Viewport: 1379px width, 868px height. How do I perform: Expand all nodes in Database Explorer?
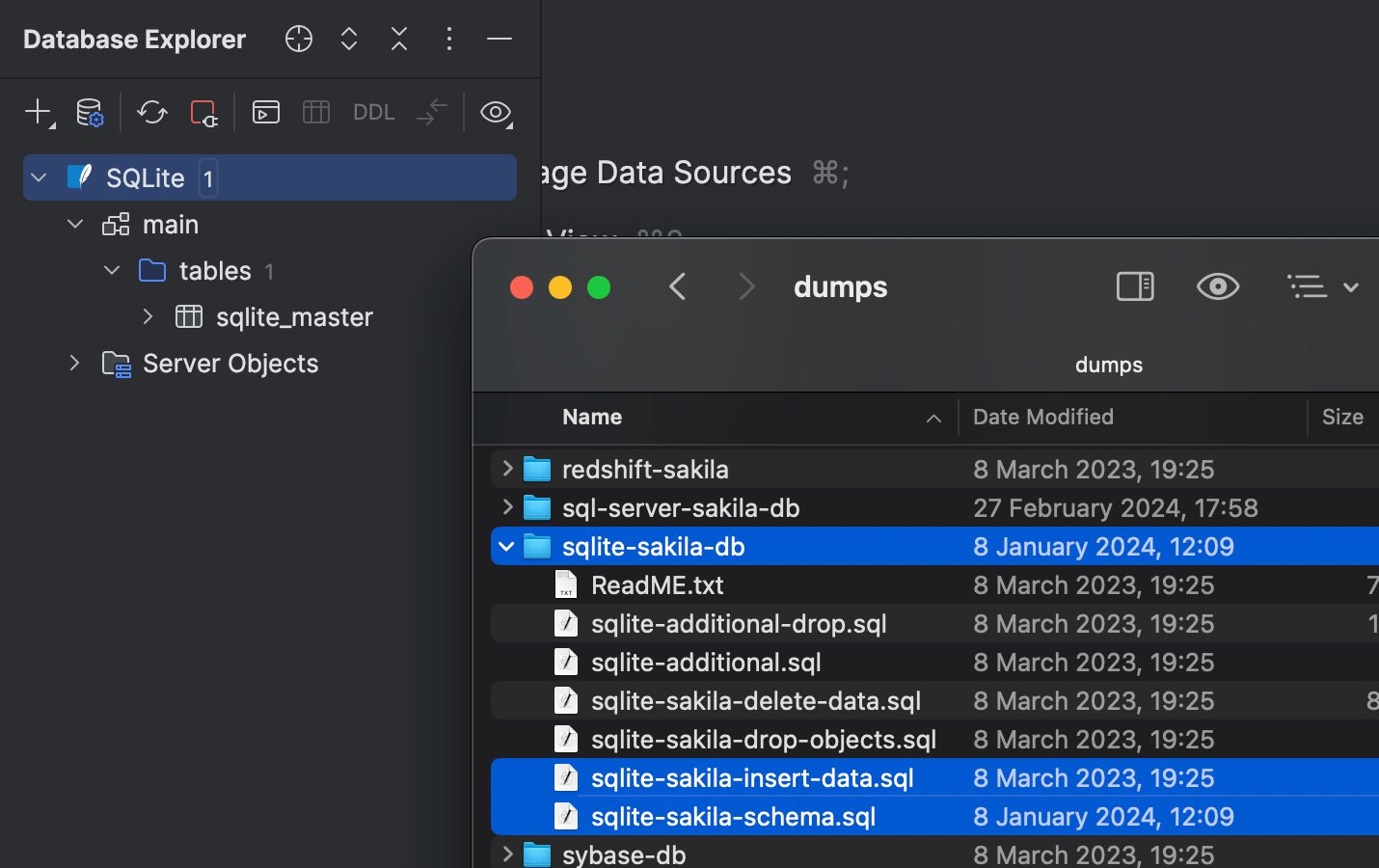348,39
